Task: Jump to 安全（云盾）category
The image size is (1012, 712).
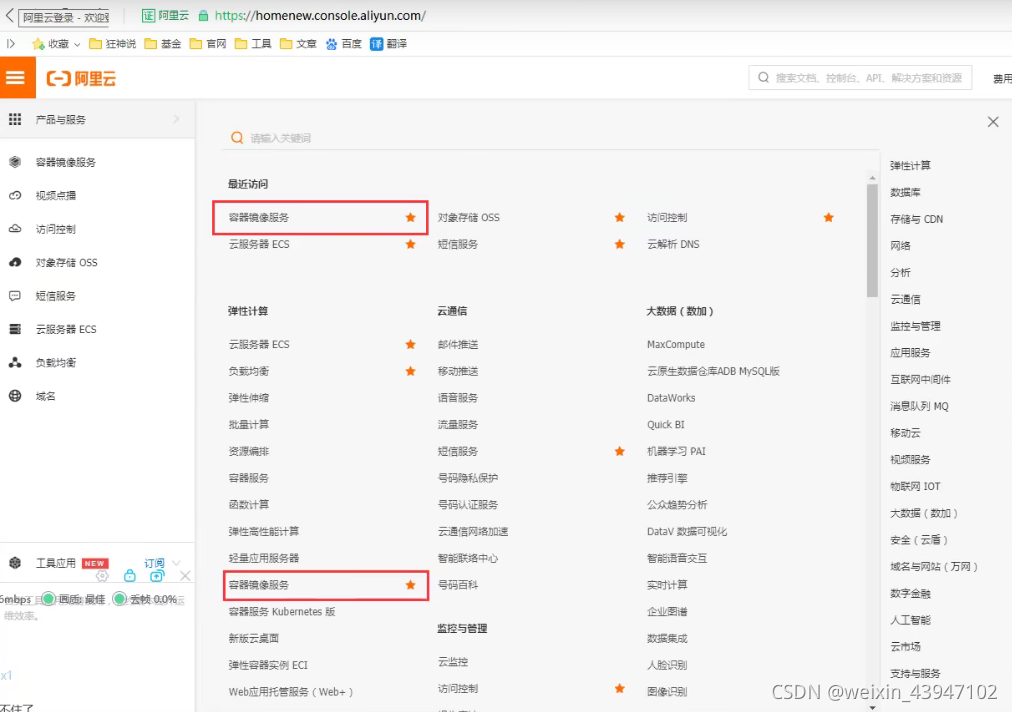Action: (x=919, y=540)
